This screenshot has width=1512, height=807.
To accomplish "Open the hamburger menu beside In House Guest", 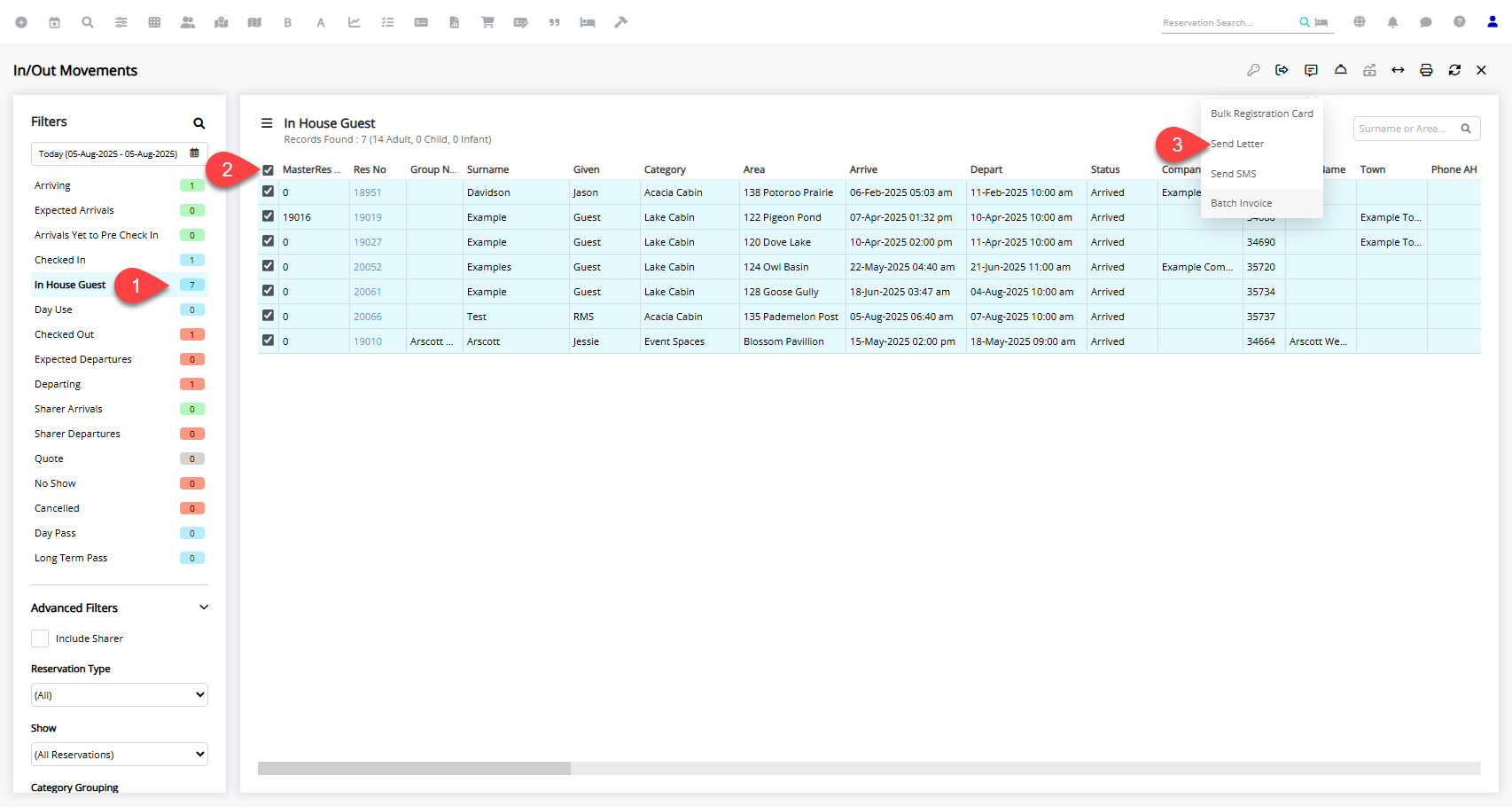I will pyautogui.click(x=267, y=123).
